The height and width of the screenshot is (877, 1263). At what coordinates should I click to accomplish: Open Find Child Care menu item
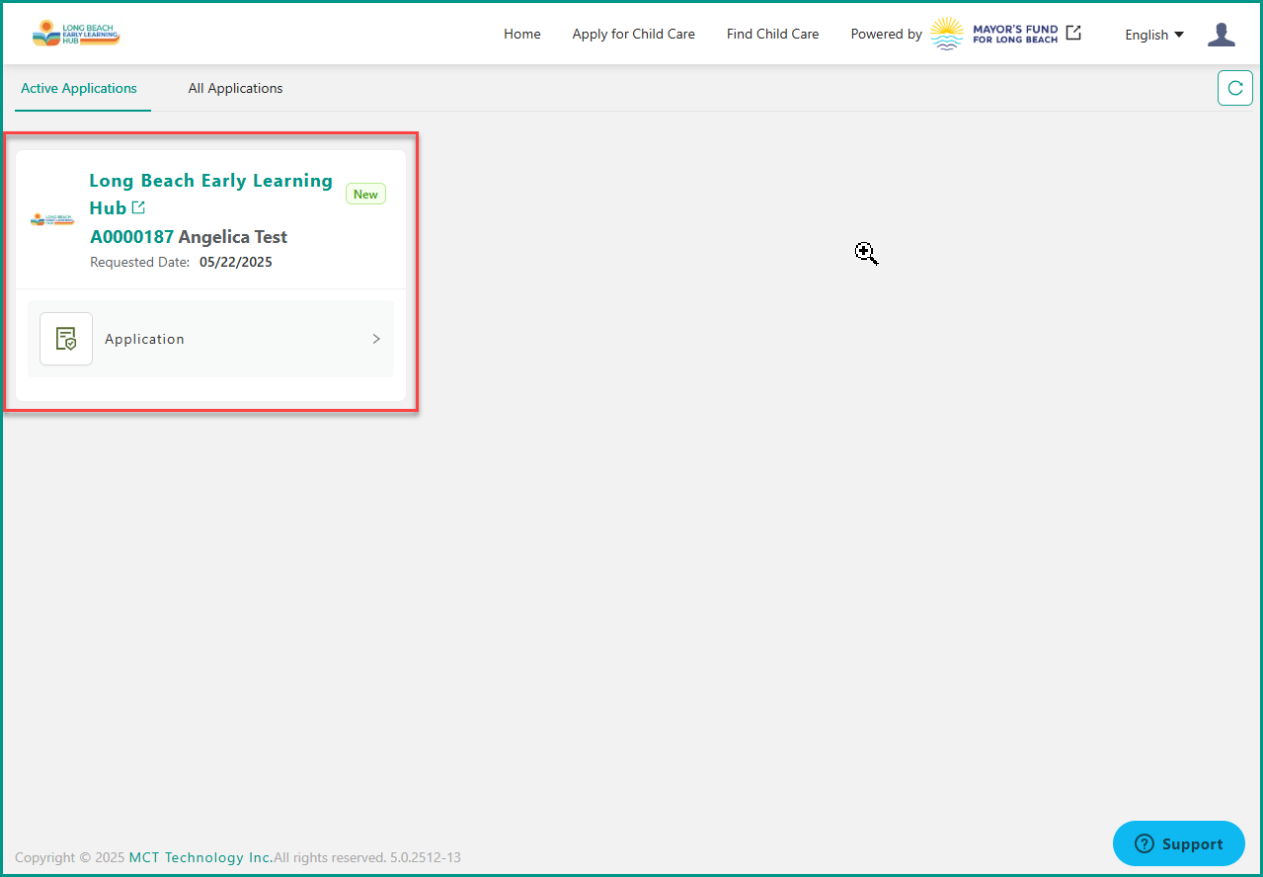tap(772, 34)
